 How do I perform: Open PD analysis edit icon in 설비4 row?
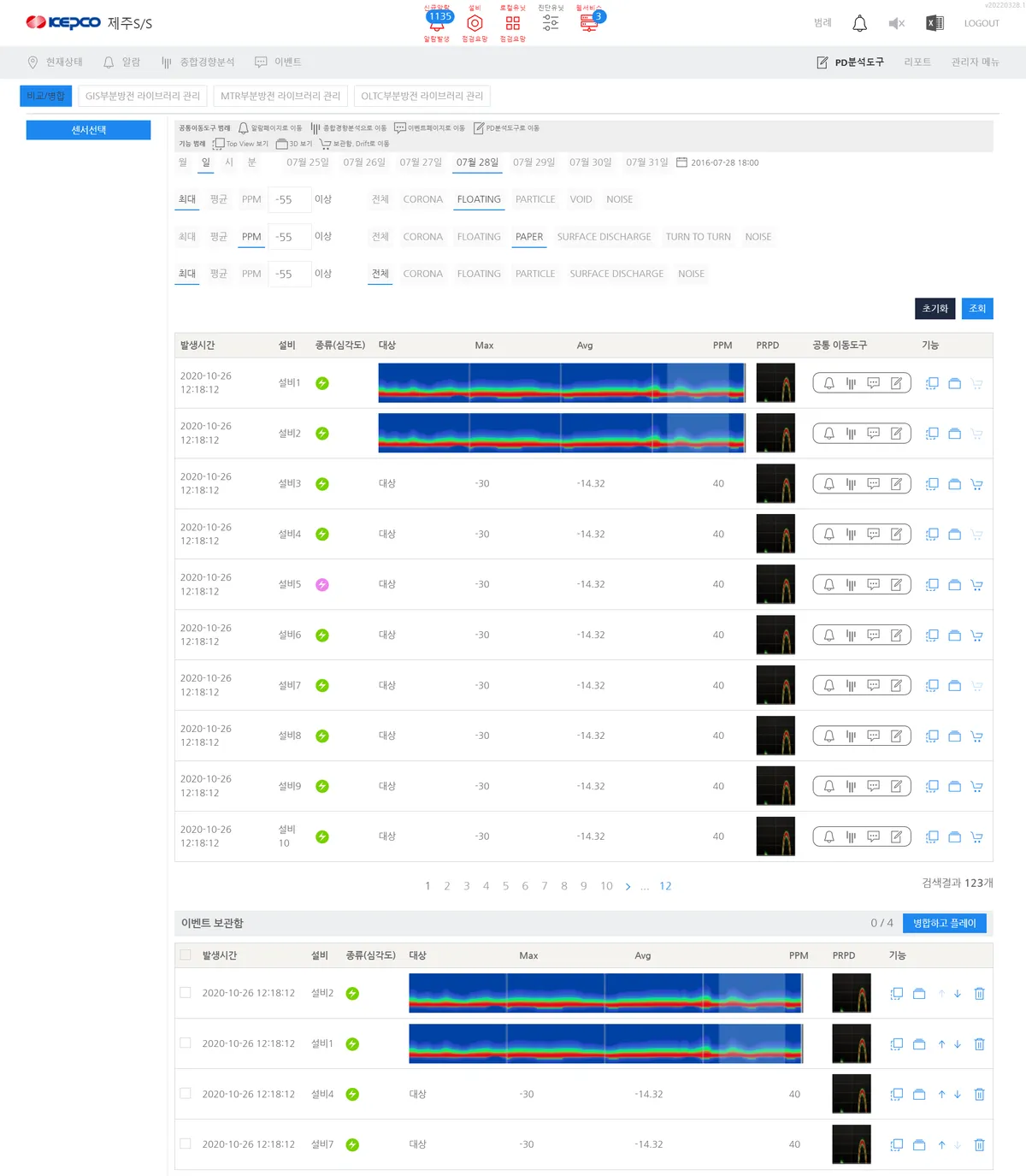coord(896,535)
